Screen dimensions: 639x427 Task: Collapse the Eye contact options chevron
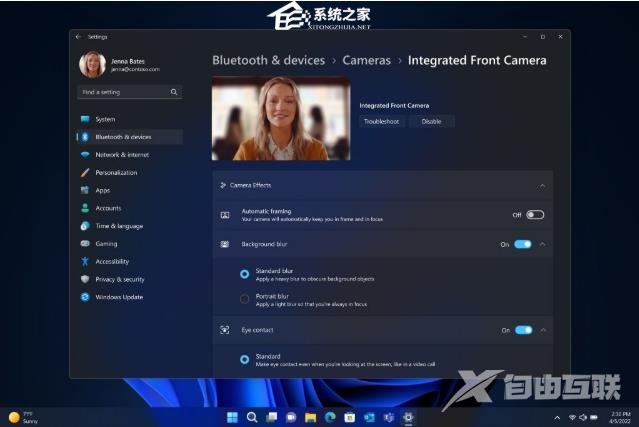543,330
